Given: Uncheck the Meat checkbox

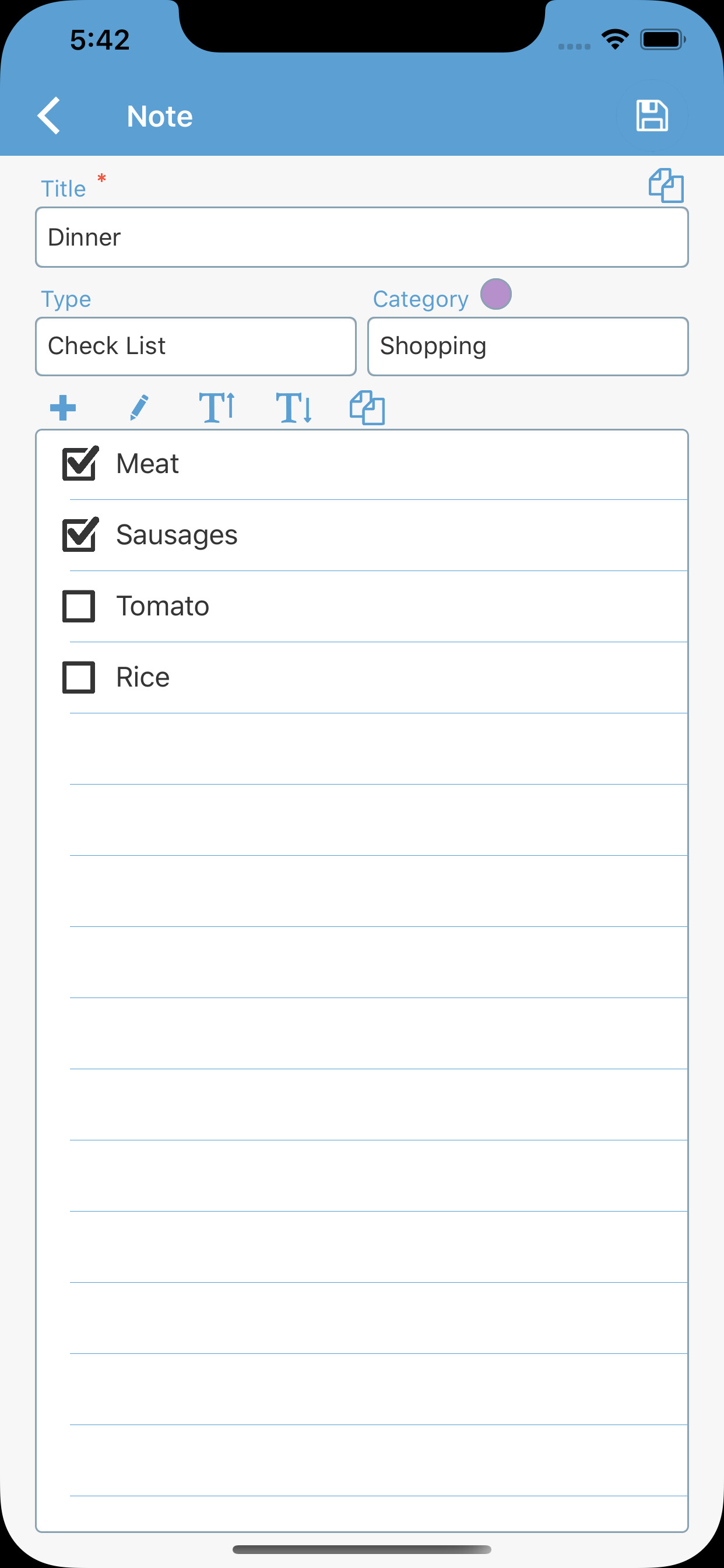Looking at the screenshot, I should 80,464.
